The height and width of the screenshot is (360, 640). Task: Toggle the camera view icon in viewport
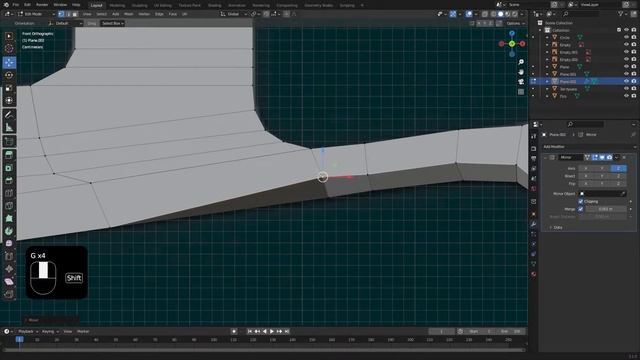pos(521,82)
